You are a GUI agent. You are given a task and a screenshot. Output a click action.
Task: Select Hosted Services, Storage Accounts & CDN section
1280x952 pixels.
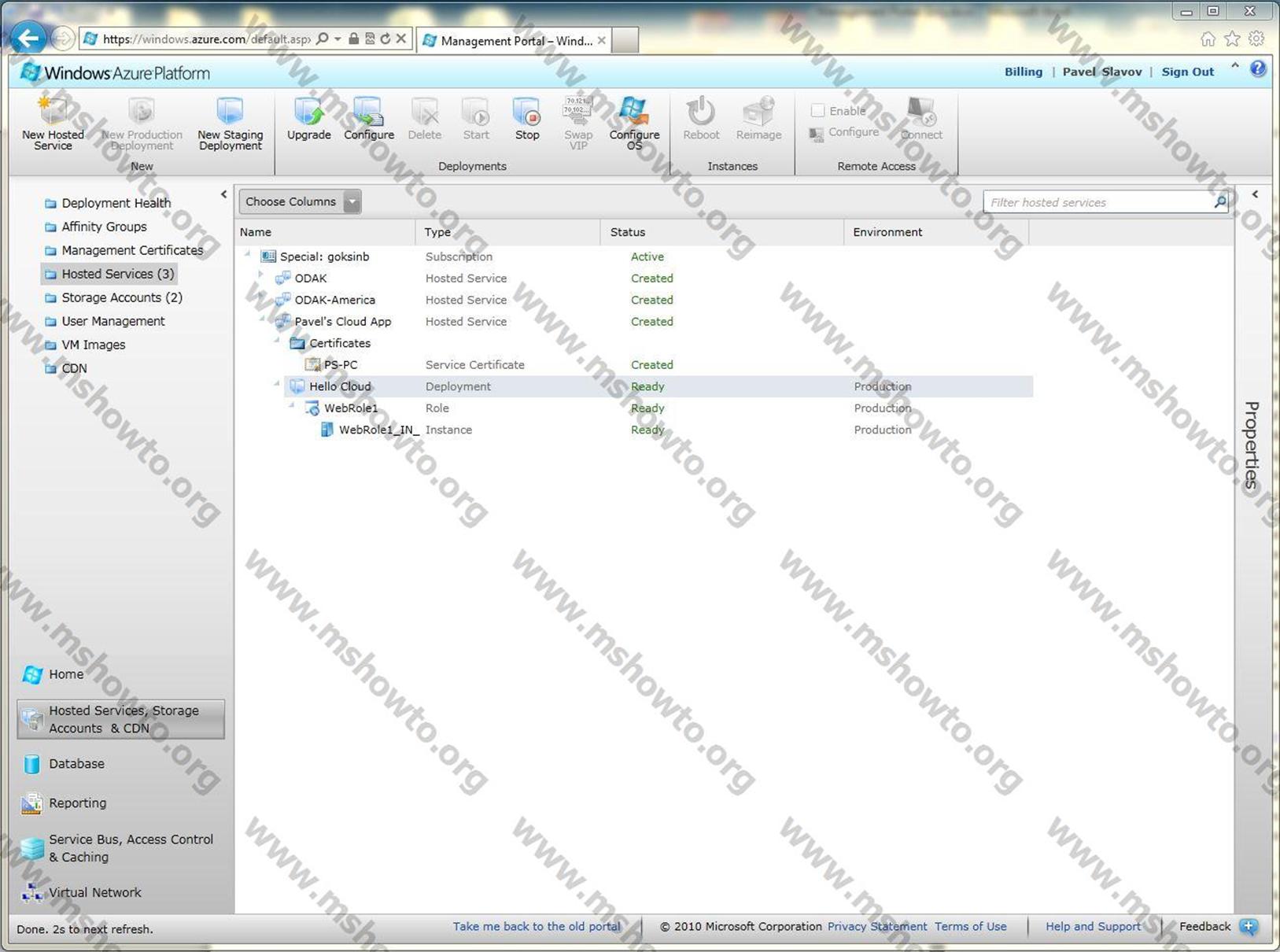[120, 719]
